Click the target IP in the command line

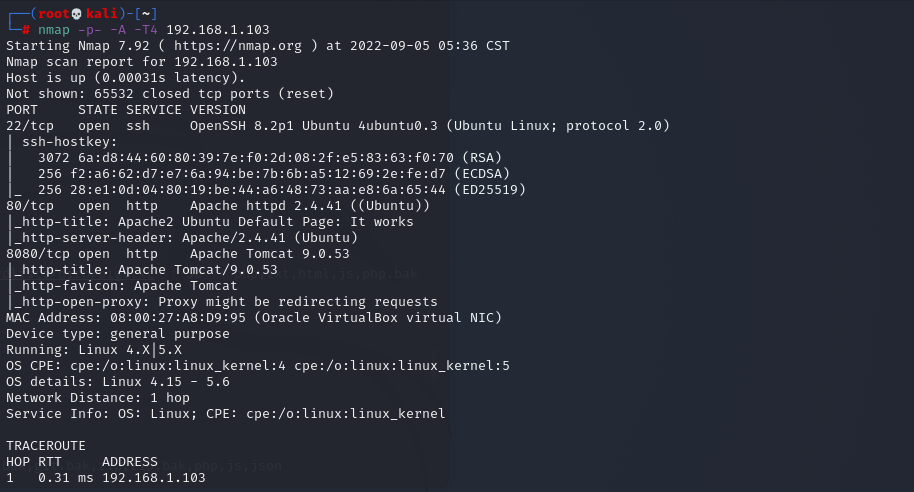point(218,30)
